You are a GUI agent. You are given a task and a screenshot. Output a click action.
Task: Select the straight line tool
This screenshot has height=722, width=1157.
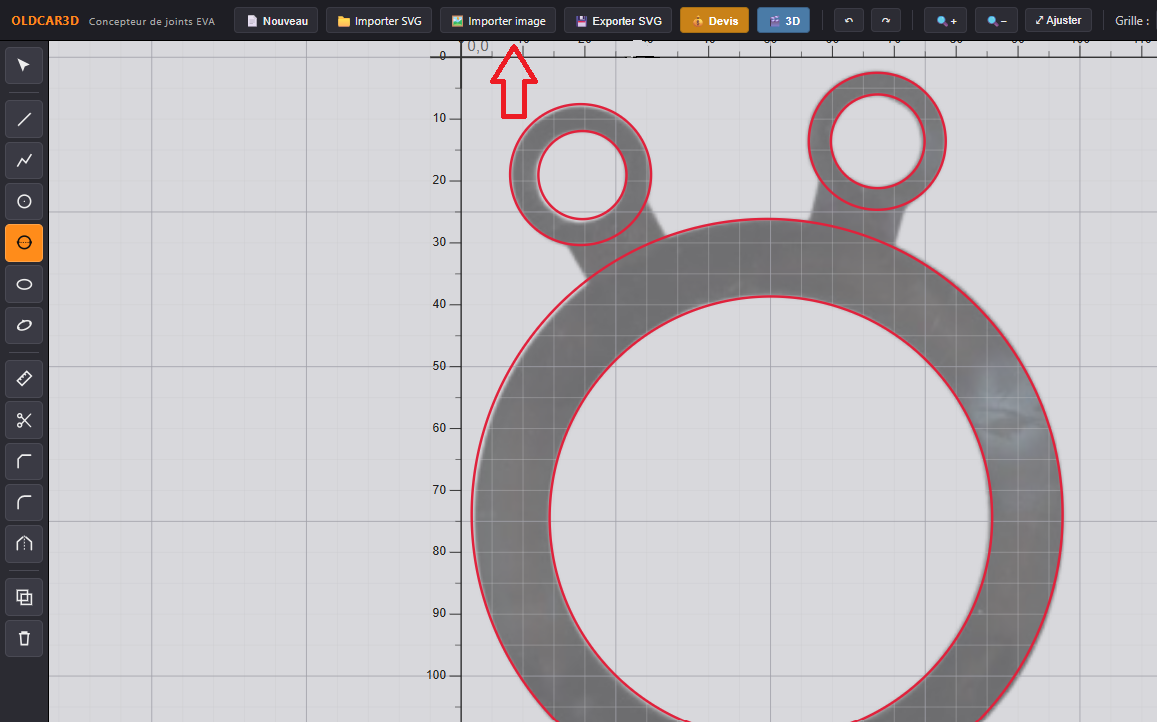pyautogui.click(x=24, y=119)
